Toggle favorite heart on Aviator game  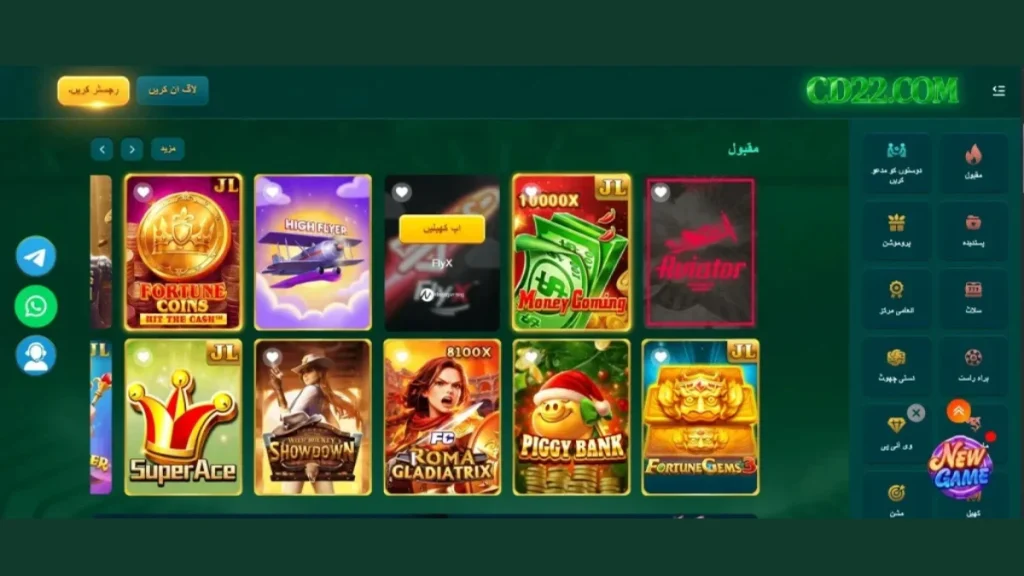[660, 192]
